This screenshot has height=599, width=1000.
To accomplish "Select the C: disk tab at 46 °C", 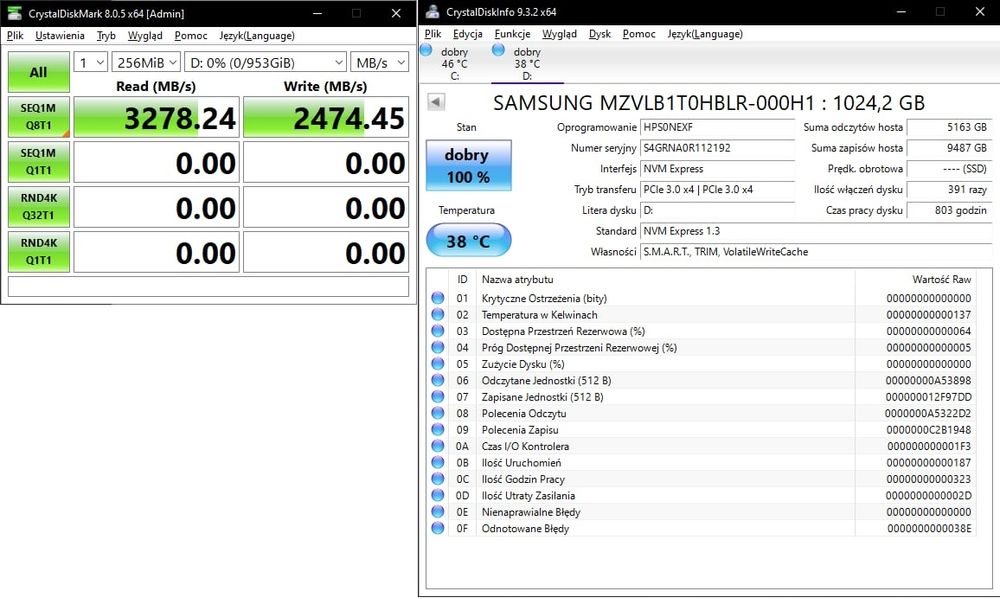I will tap(455, 63).
